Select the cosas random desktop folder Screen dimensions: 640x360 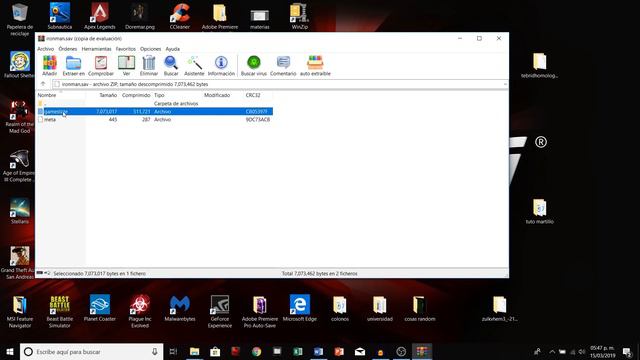(x=420, y=308)
